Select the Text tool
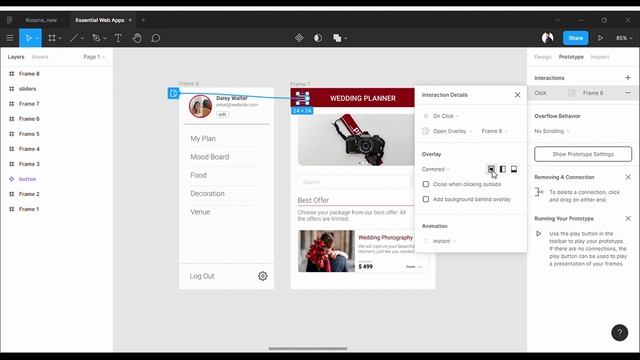Viewport: 640px width, 360px height. click(x=118, y=38)
